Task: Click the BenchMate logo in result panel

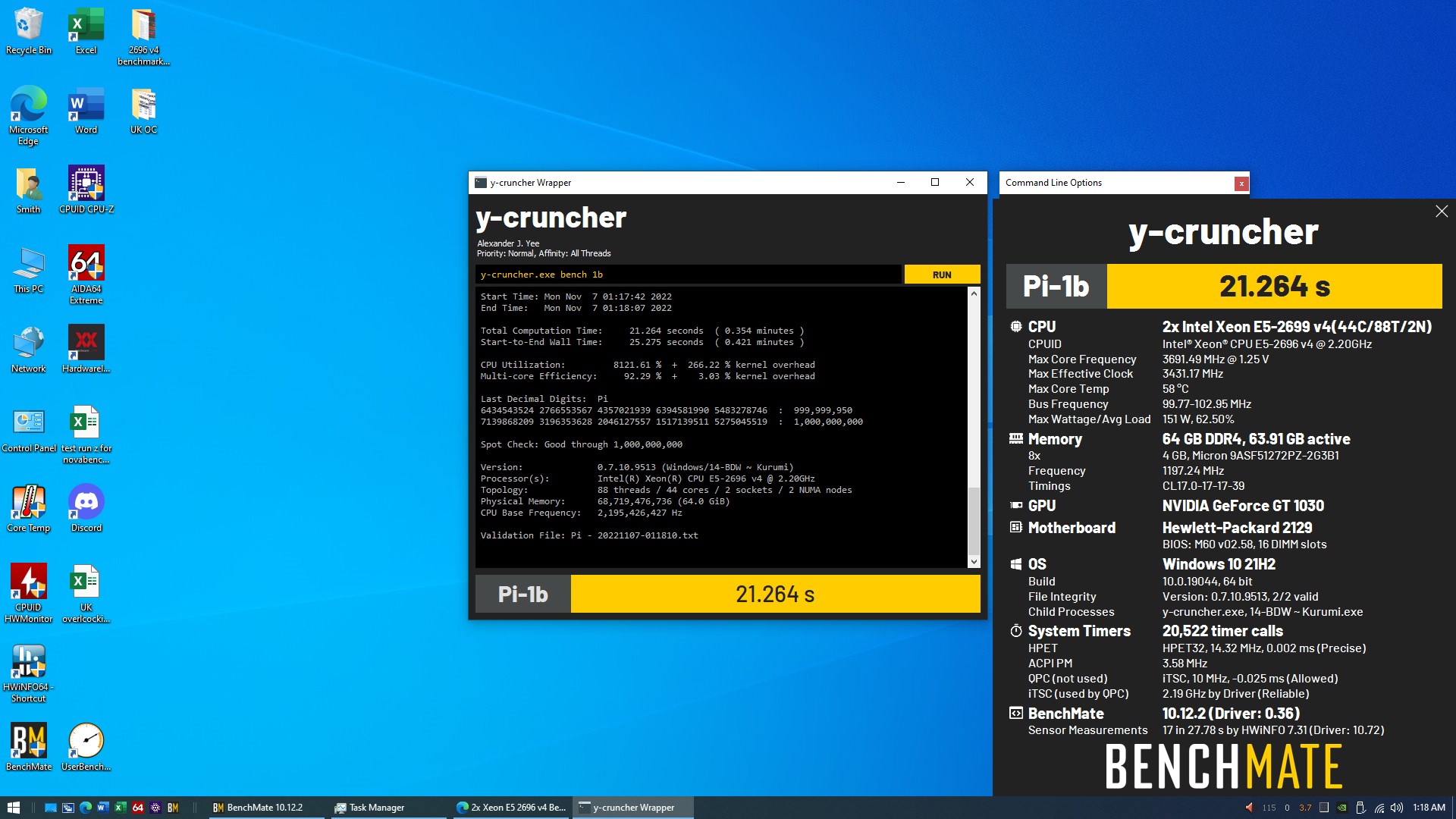Action: pyautogui.click(x=1223, y=767)
